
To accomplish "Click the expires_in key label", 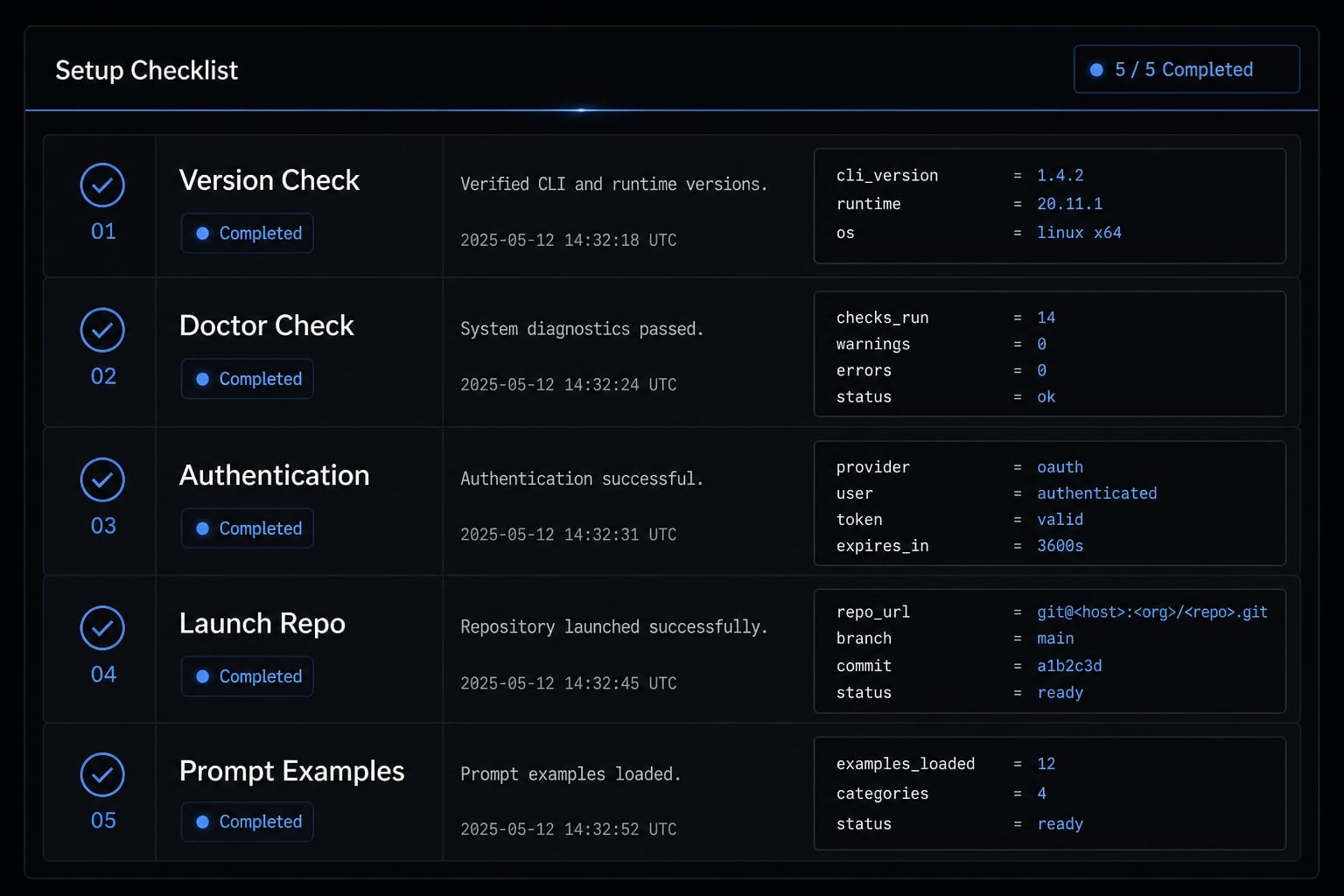I will [x=882, y=546].
